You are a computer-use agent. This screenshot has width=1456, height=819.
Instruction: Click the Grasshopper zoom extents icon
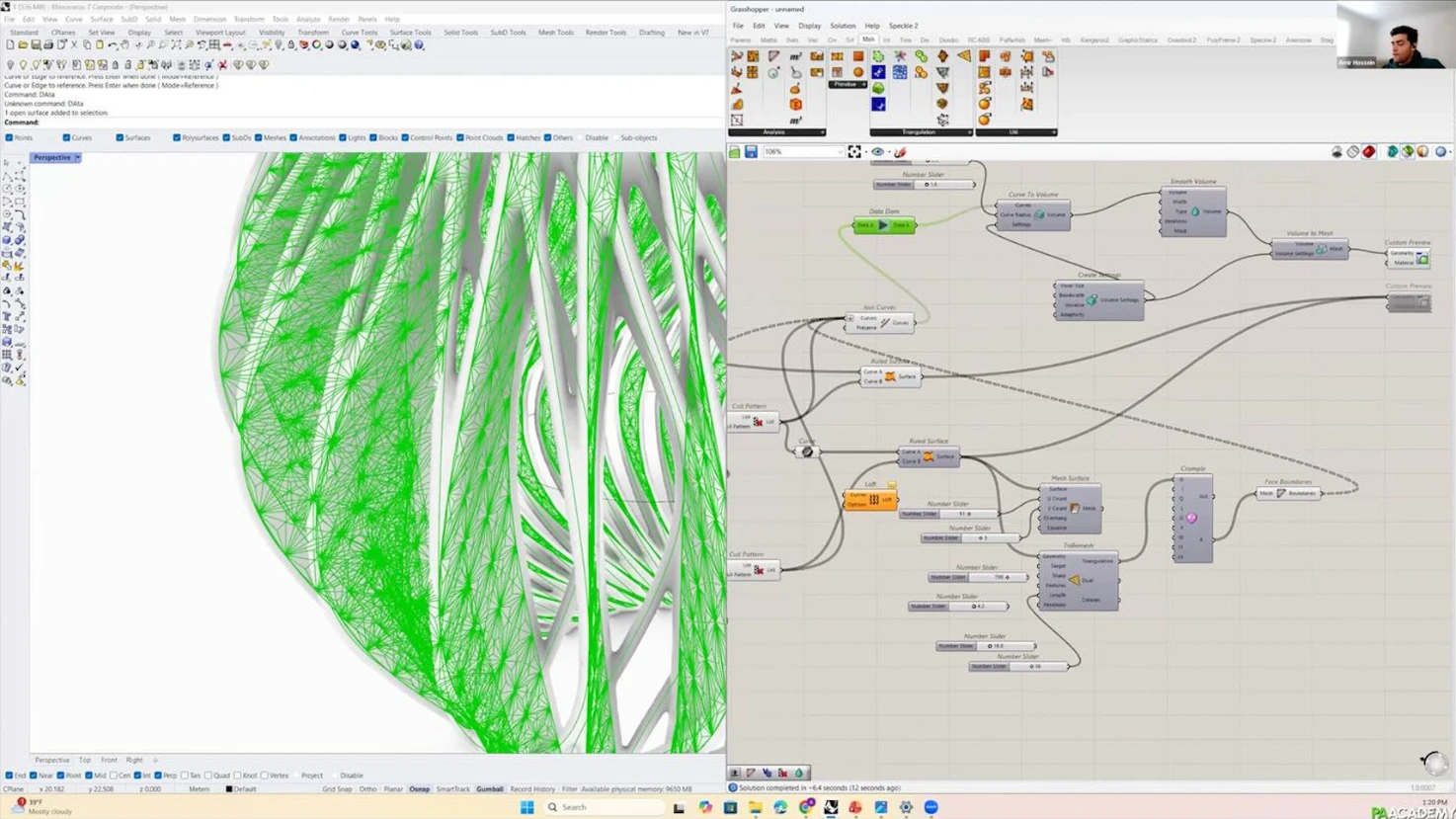coord(854,152)
